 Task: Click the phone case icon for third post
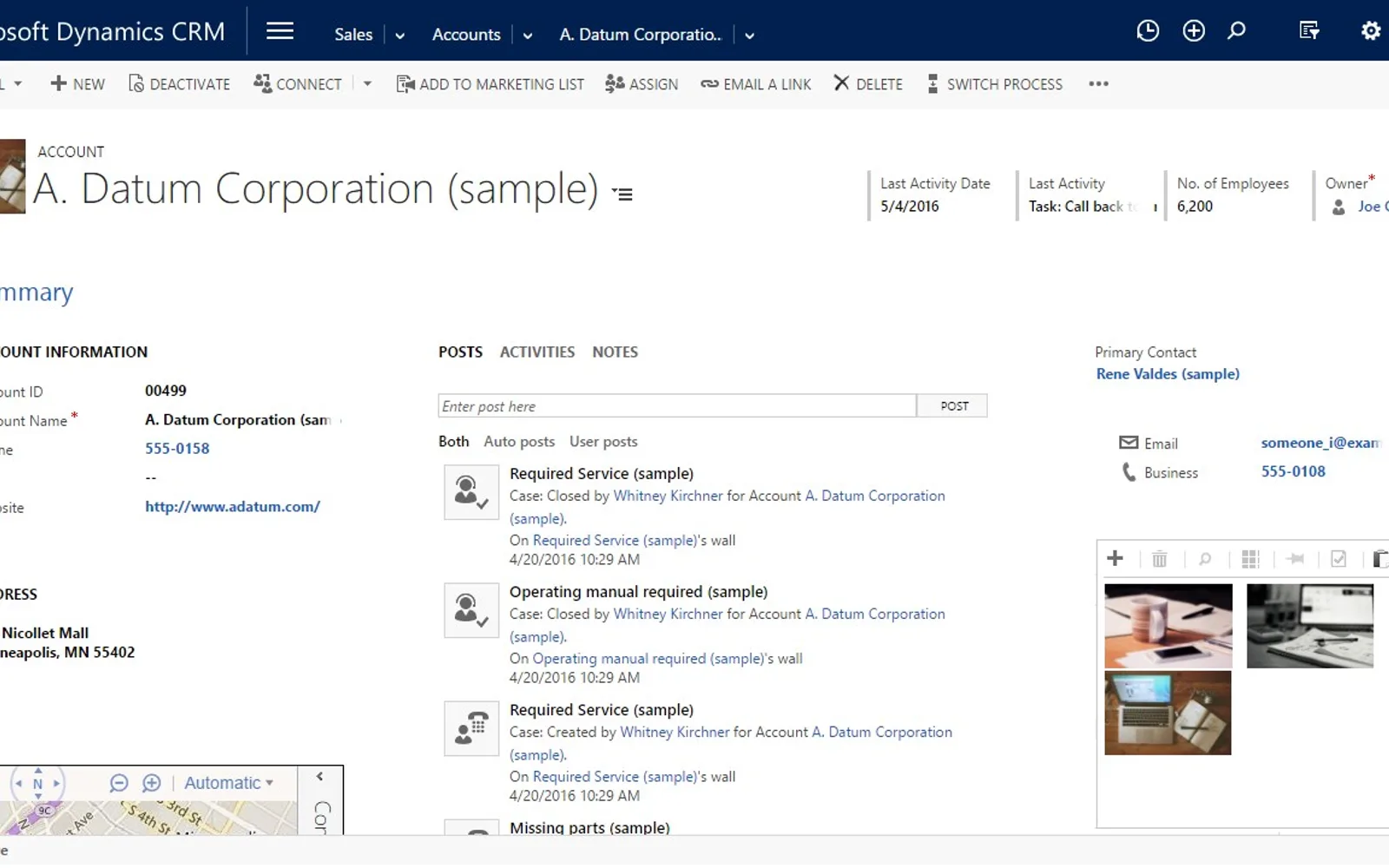[x=471, y=728]
